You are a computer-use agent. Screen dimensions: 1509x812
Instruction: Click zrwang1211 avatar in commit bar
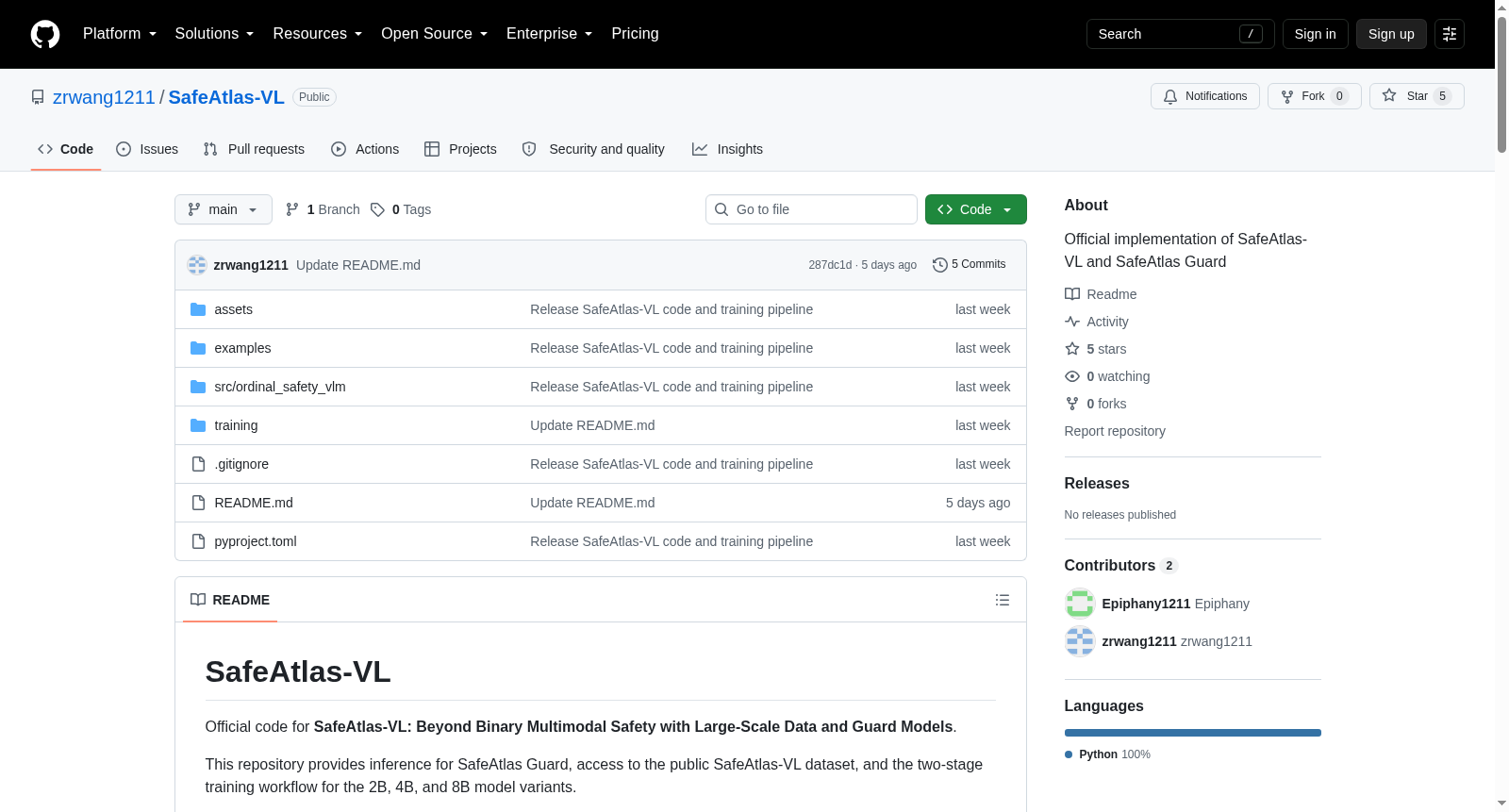(x=197, y=265)
